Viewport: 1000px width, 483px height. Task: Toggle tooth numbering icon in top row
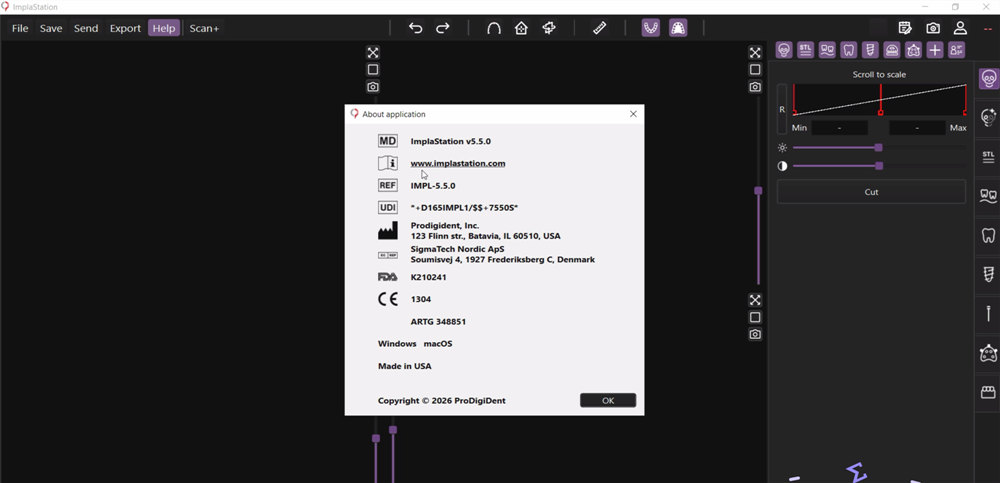[x=956, y=50]
